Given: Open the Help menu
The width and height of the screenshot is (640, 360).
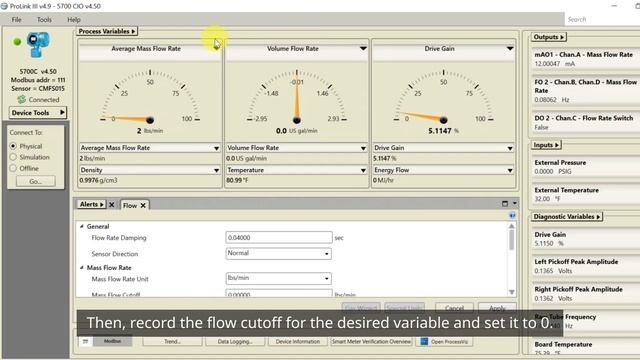Looking at the screenshot, I should tap(74, 20).
